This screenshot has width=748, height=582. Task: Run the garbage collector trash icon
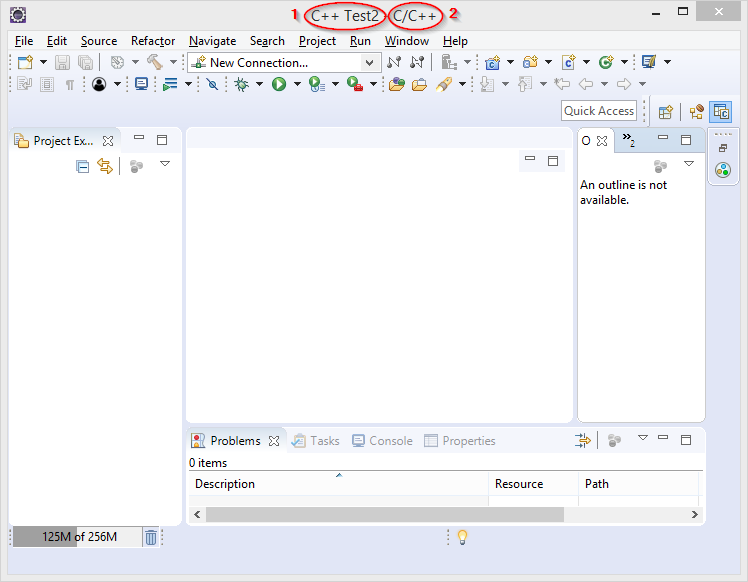tap(150, 537)
